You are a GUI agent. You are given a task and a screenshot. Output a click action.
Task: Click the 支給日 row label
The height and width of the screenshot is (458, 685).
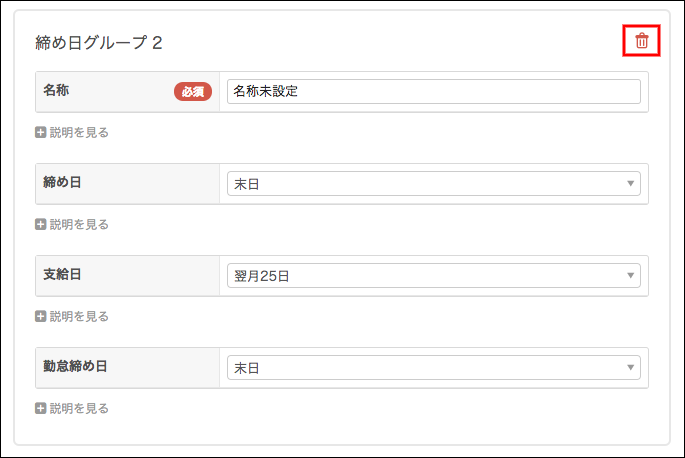pos(62,274)
